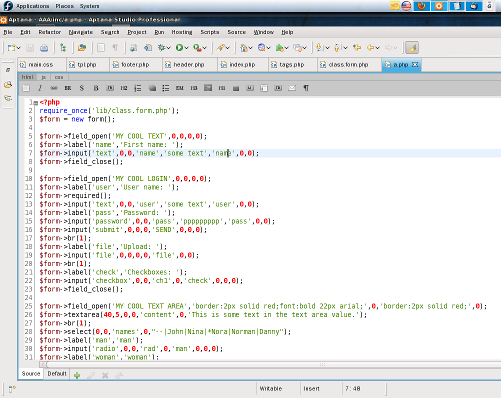Select the css toolbar tab
The image size is (501, 398).
coord(59,77)
